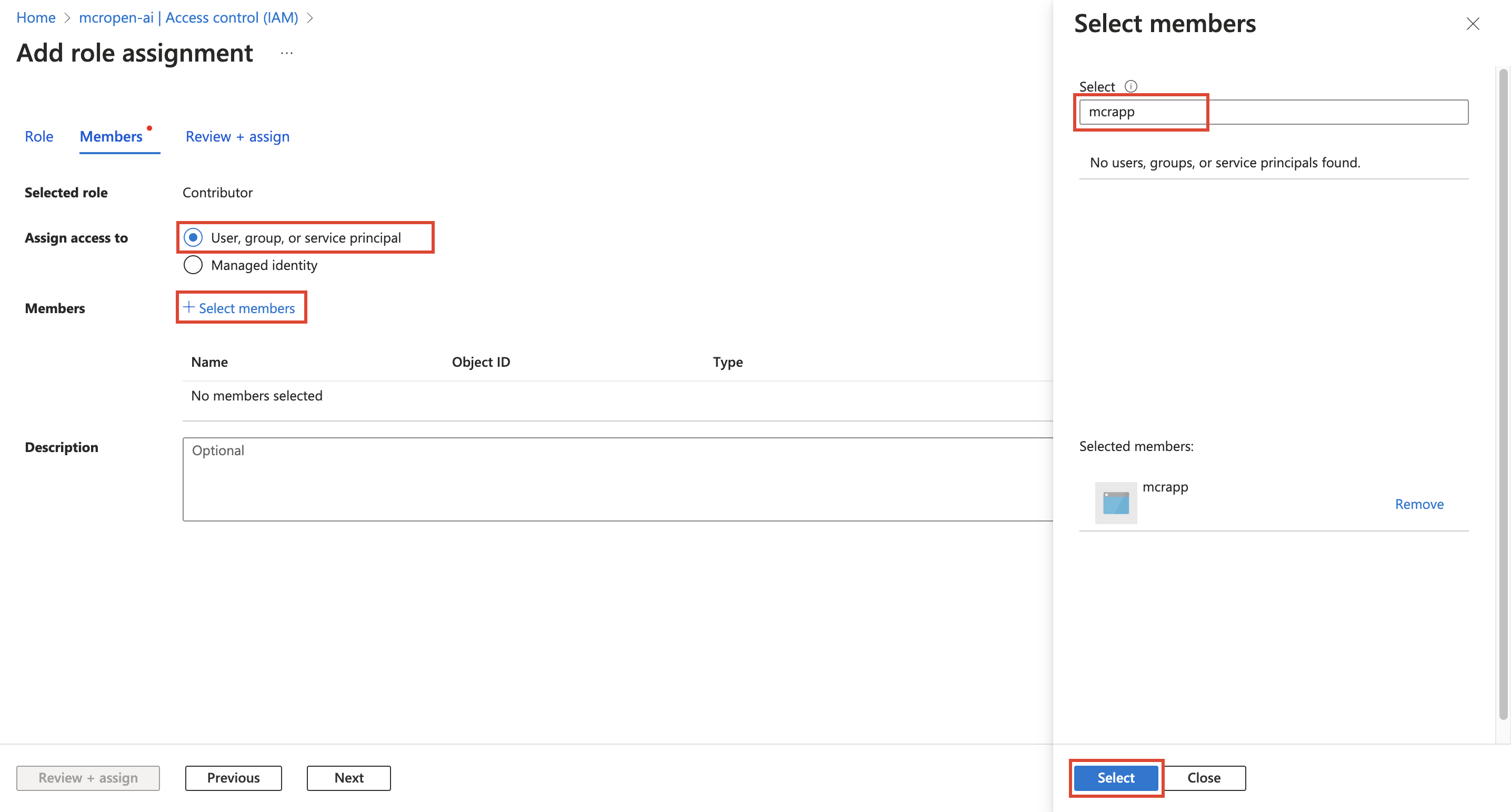Screen dimensions: 1511x812
Task: Click the panel's vertical scrollbar
Action: [1503, 393]
